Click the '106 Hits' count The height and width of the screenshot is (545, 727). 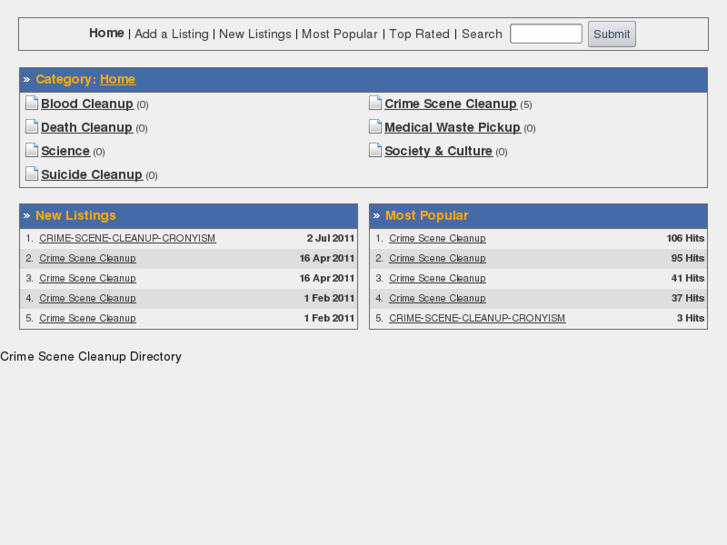(x=686, y=238)
